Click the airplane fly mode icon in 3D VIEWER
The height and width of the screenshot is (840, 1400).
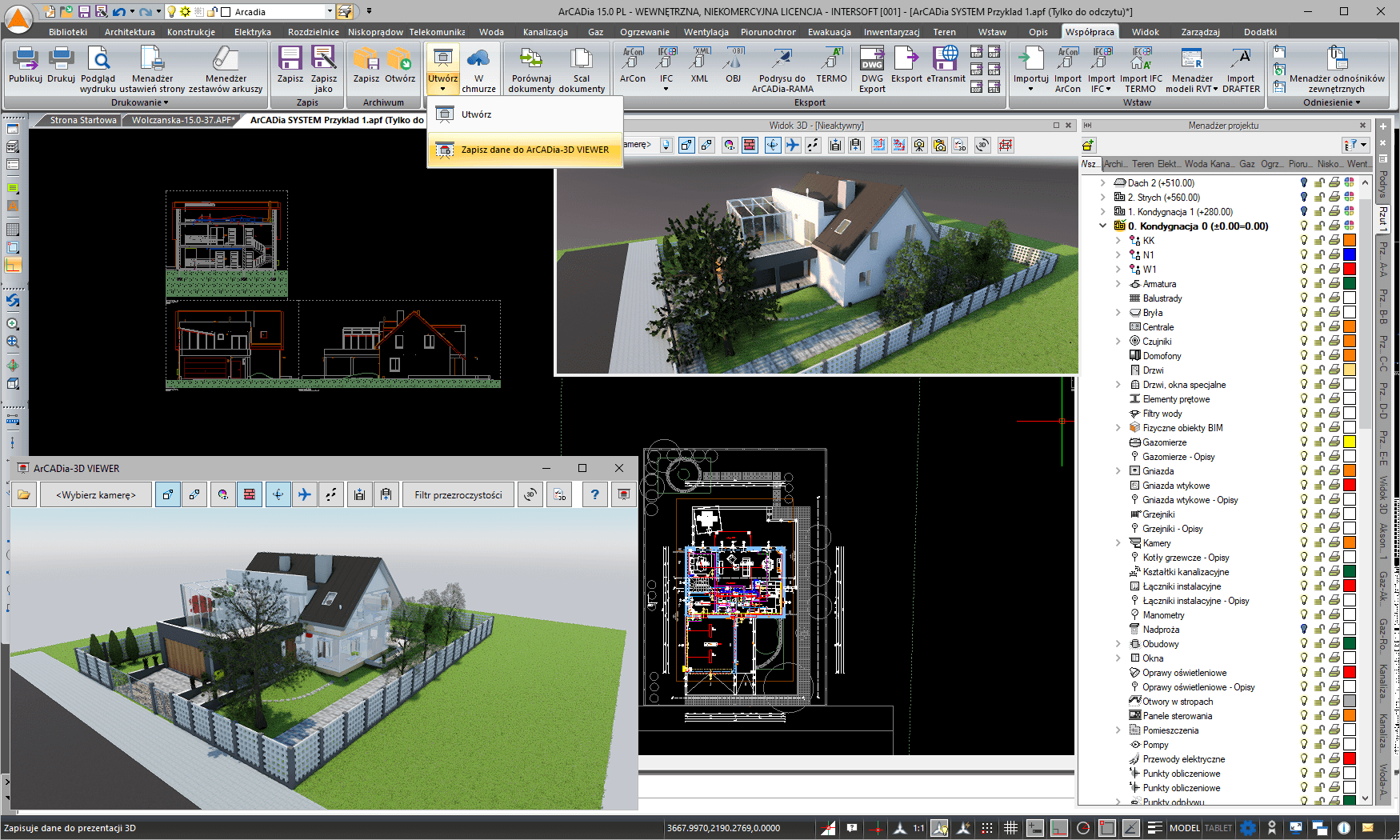tap(305, 494)
